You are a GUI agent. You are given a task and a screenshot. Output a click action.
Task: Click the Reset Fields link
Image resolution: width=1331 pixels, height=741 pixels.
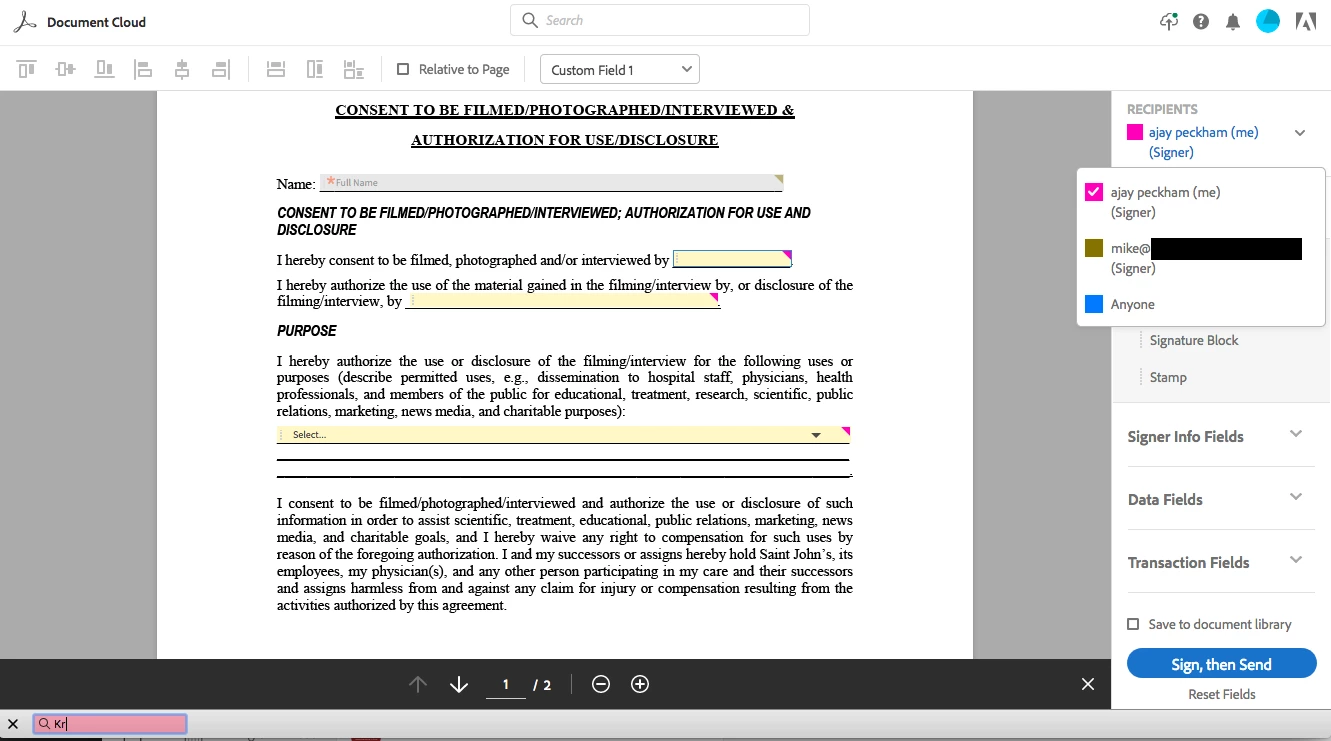coord(1221,694)
